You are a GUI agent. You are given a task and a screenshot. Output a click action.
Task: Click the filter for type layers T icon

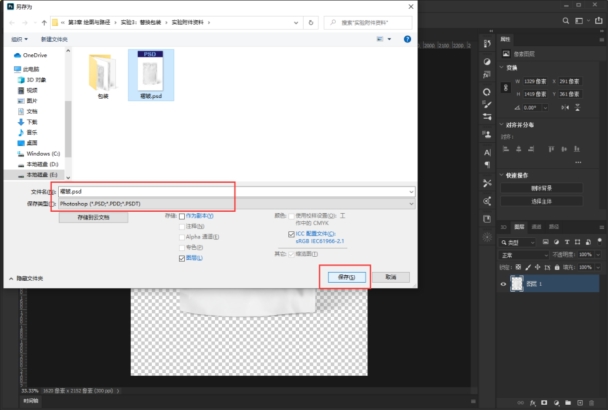point(567,242)
